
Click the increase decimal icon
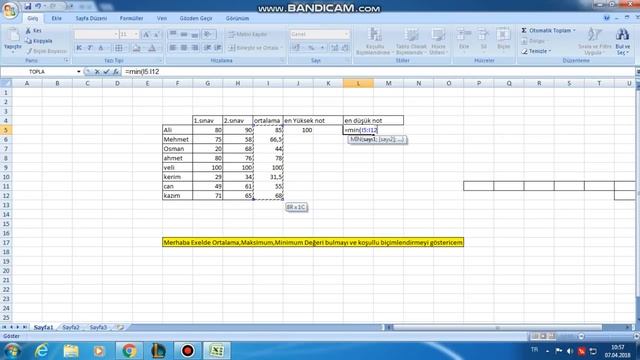pos(335,48)
